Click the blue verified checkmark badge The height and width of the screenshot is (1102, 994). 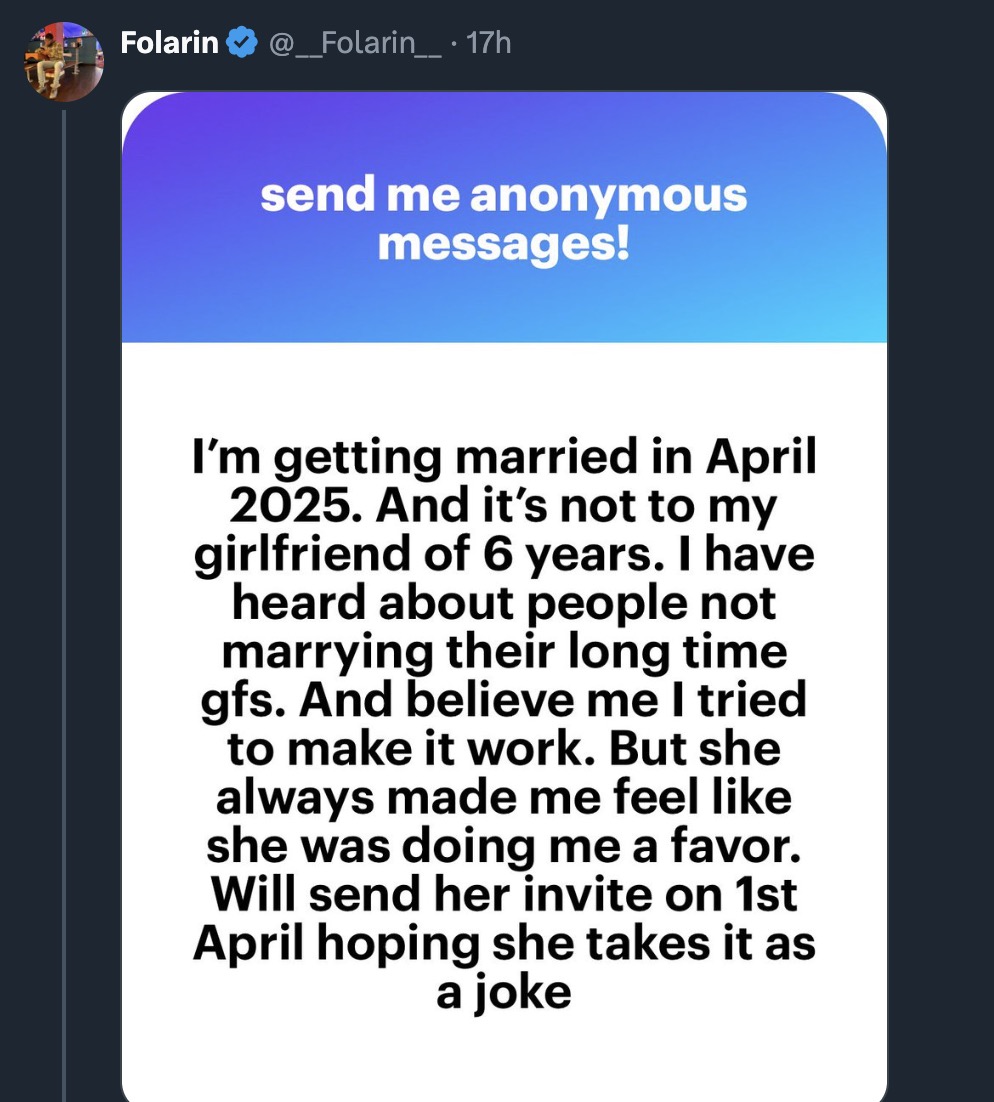[240, 43]
